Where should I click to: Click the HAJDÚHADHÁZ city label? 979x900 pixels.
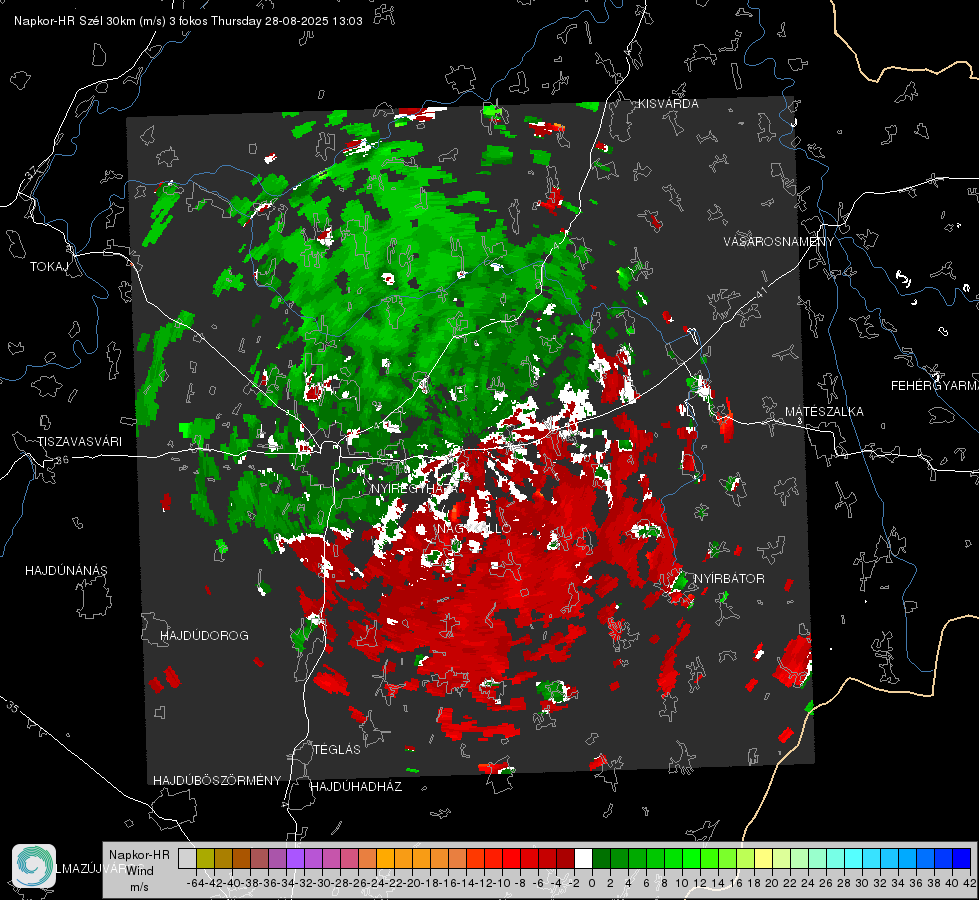point(356,786)
